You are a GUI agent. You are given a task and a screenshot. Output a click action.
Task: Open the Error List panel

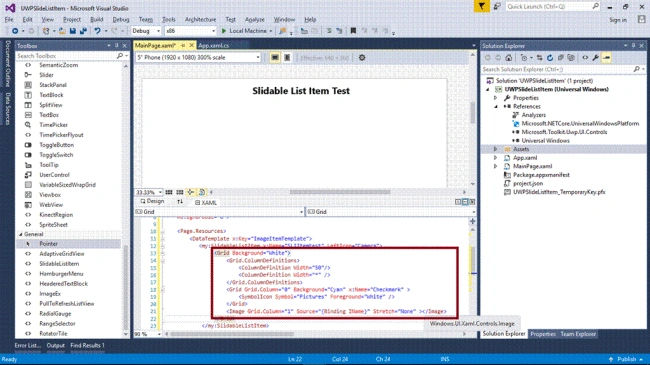28,346
